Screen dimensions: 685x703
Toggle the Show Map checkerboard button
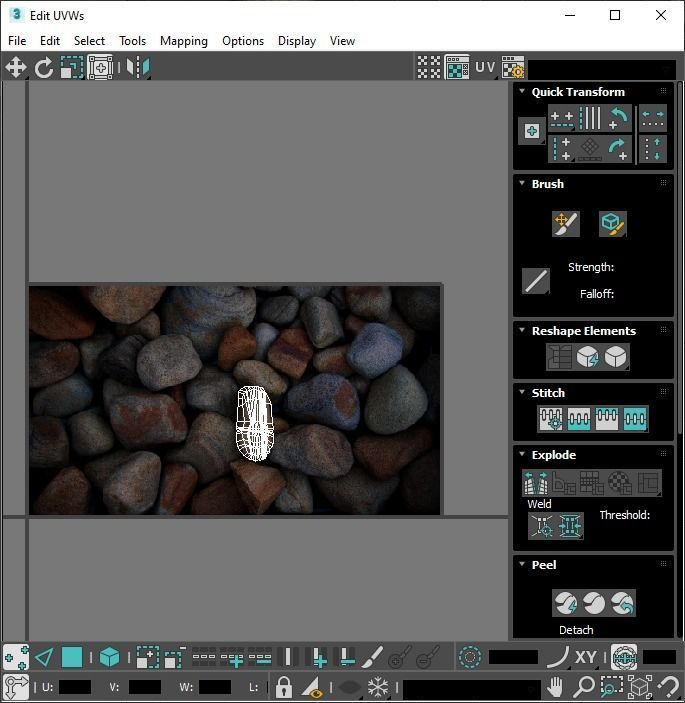tap(457, 67)
